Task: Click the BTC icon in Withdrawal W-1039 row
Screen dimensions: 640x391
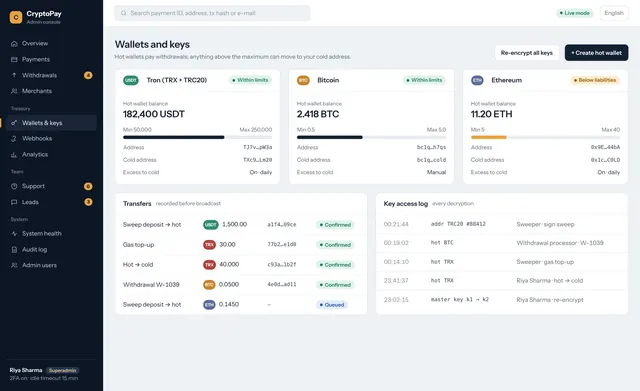Action: [209, 284]
